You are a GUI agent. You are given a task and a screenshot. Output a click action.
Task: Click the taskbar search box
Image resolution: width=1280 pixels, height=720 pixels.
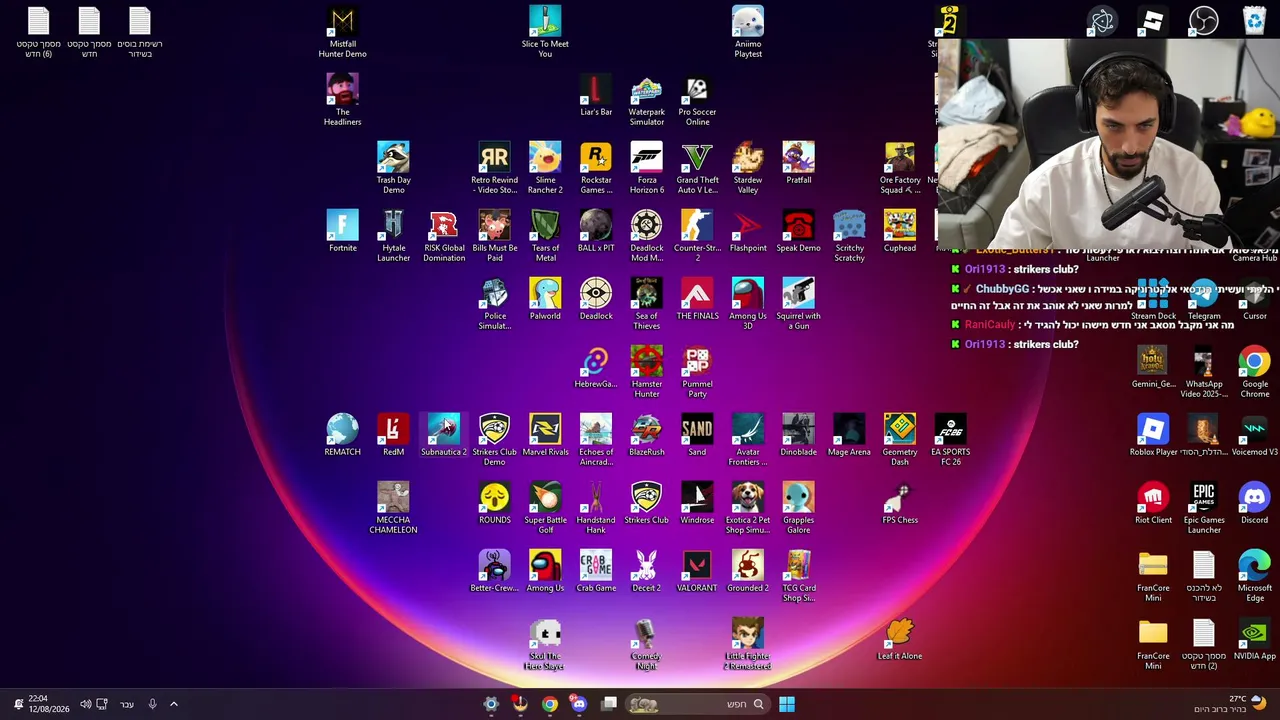(x=698, y=704)
